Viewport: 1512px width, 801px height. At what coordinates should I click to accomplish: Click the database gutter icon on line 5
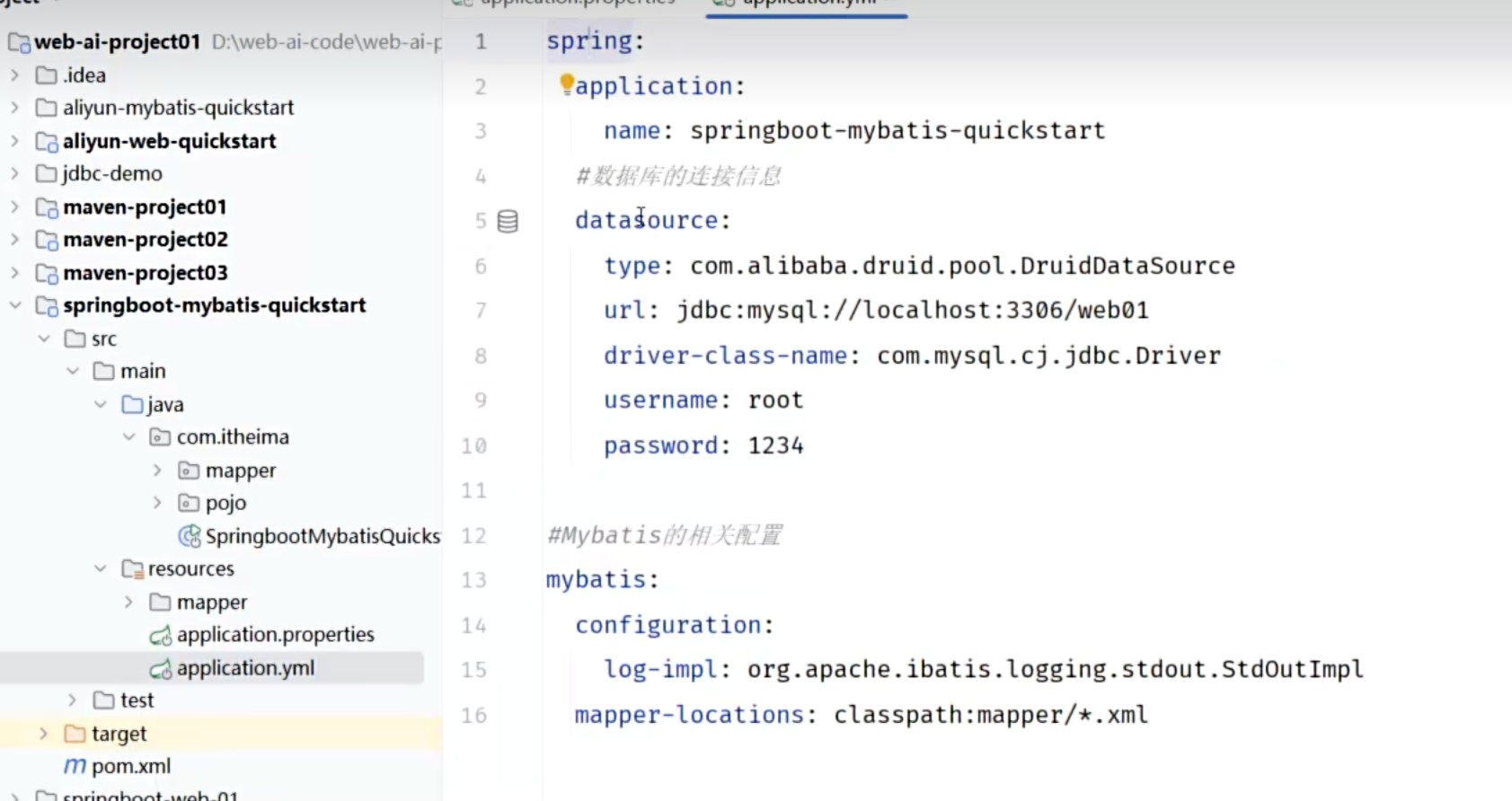point(508,221)
